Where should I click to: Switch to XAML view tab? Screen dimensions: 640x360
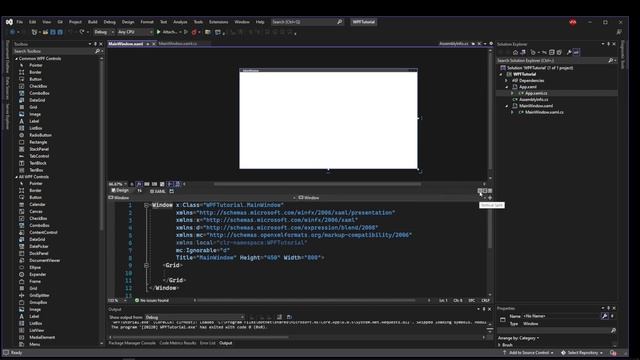click(158, 191)
